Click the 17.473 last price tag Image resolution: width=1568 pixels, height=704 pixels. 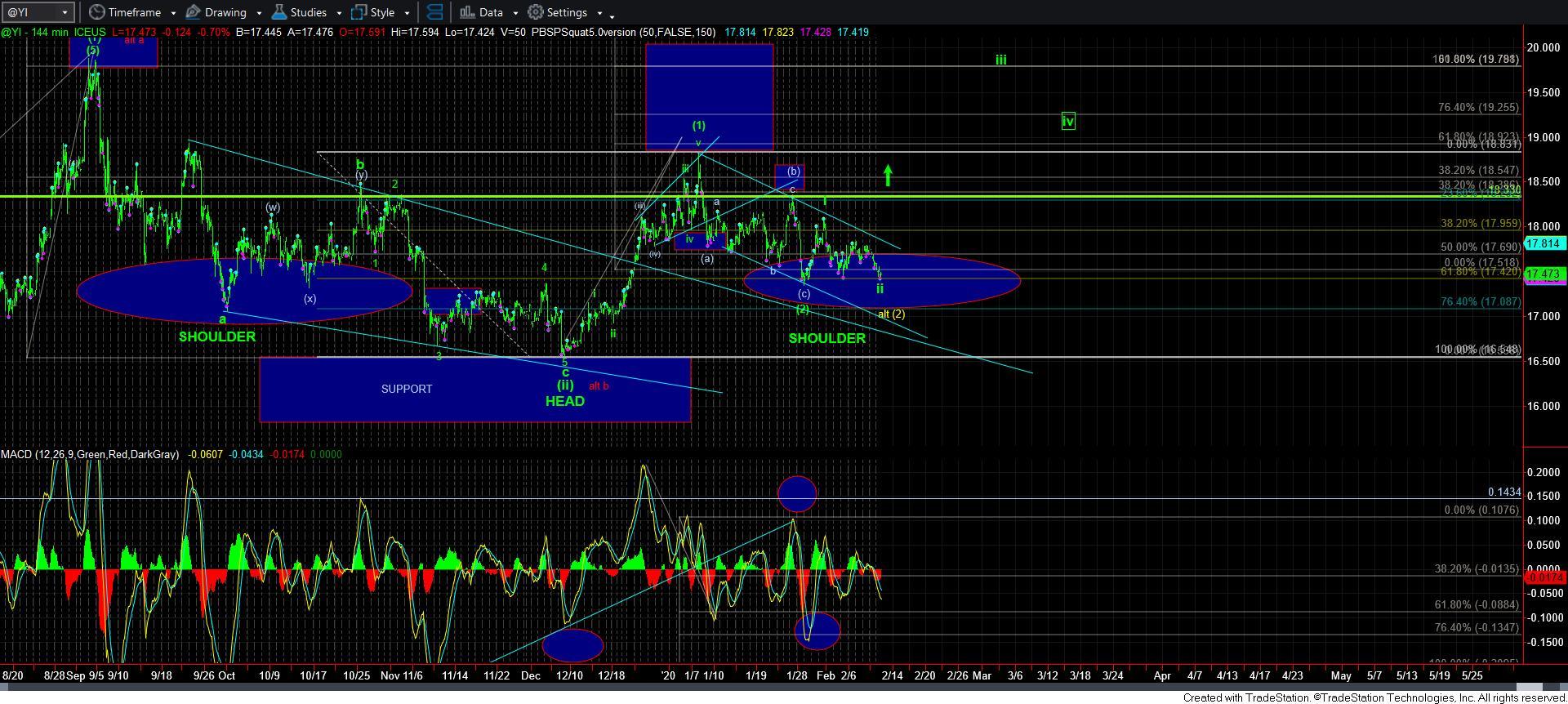1544,274
